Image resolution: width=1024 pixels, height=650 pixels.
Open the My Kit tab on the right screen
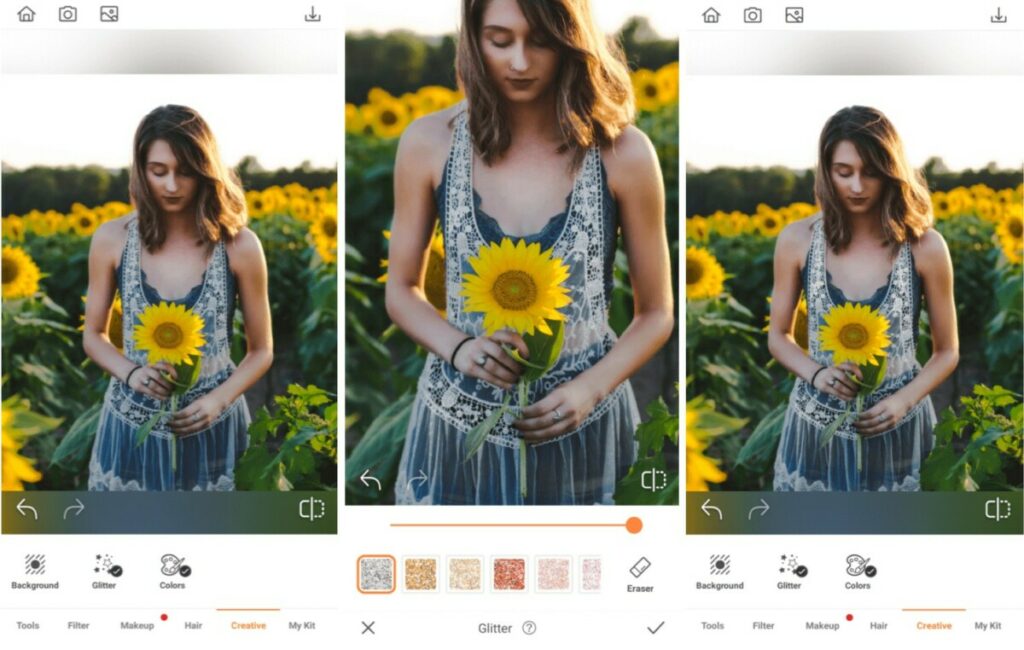coord(987,625)
